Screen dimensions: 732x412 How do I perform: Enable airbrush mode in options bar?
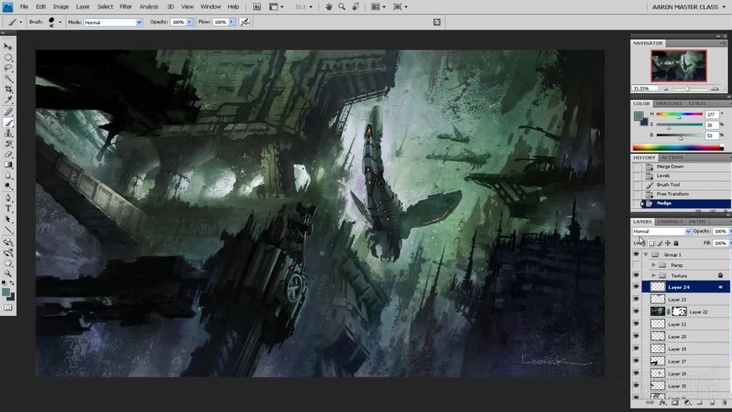245,22
